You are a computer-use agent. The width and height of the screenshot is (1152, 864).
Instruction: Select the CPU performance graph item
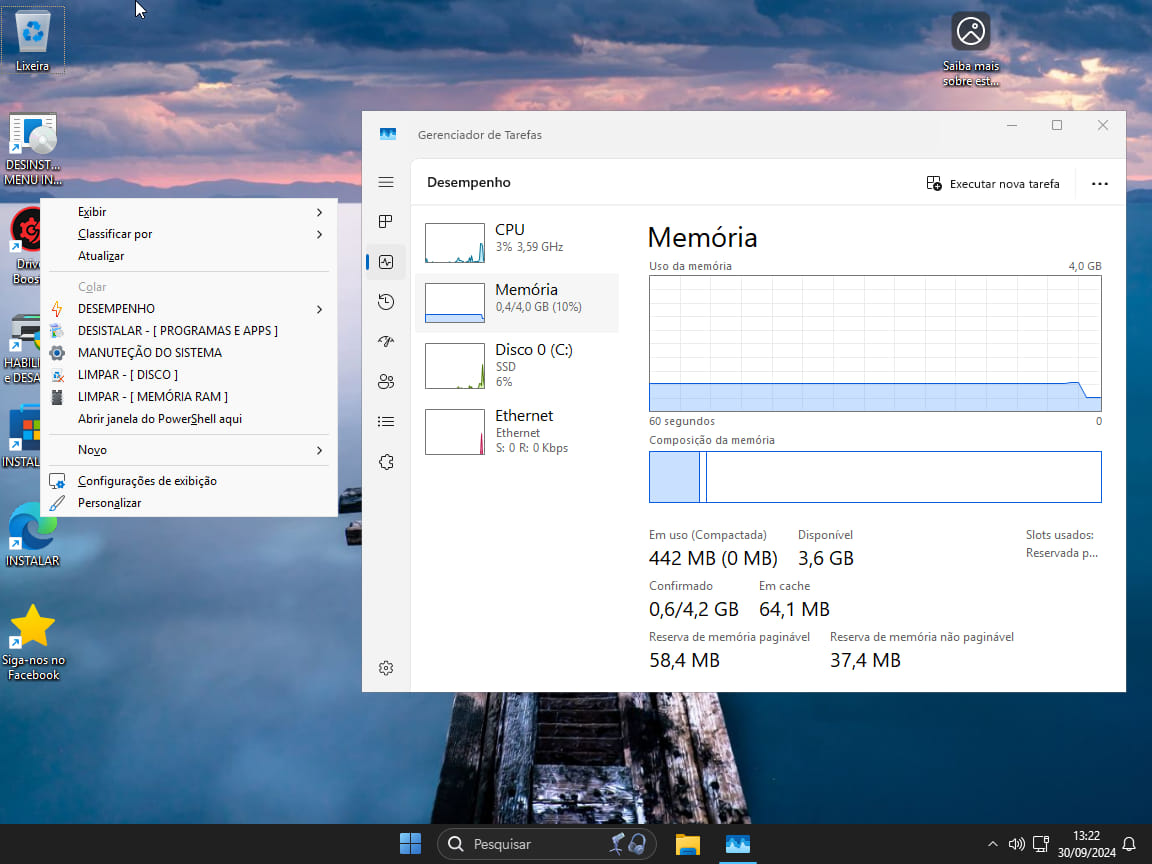click(516, 243)
